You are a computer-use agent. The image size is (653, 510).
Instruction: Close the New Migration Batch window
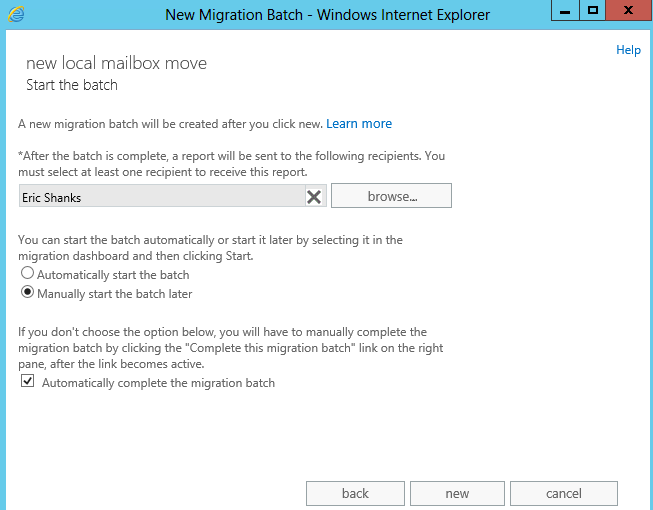pyautogui.click(x=628, y=10)
